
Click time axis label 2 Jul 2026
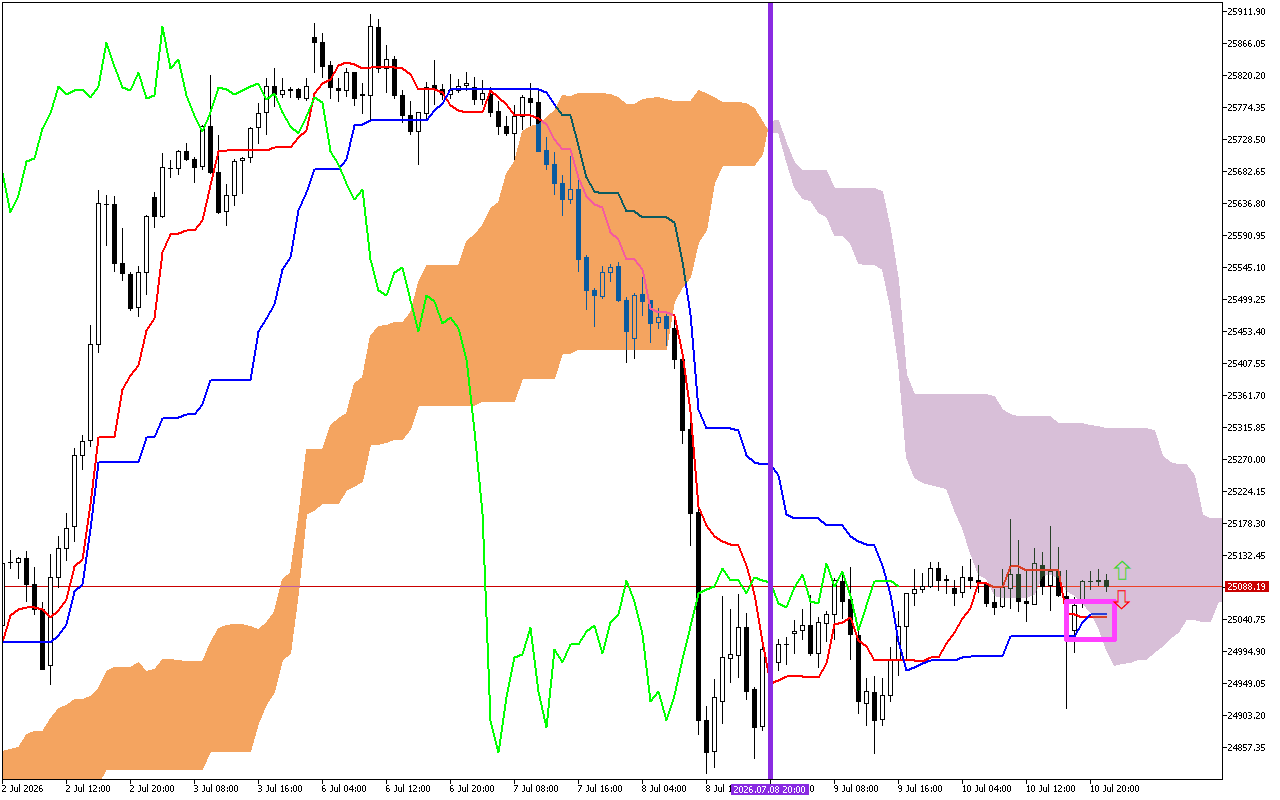point(23,788)
